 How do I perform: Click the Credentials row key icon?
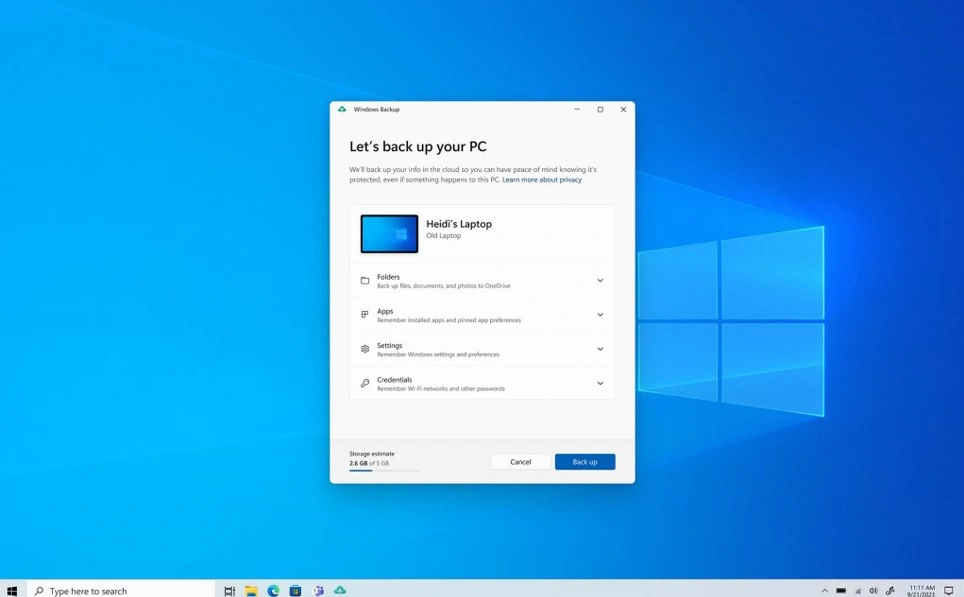pos(365,383)
